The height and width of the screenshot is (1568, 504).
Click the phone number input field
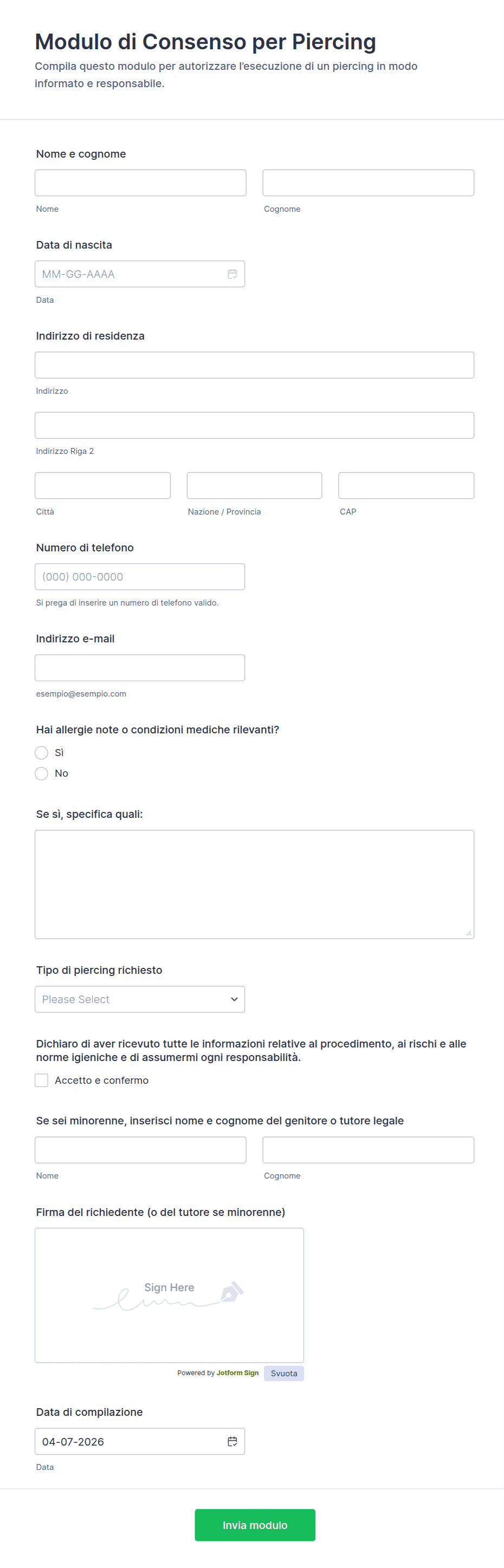(x=139, y=576)
